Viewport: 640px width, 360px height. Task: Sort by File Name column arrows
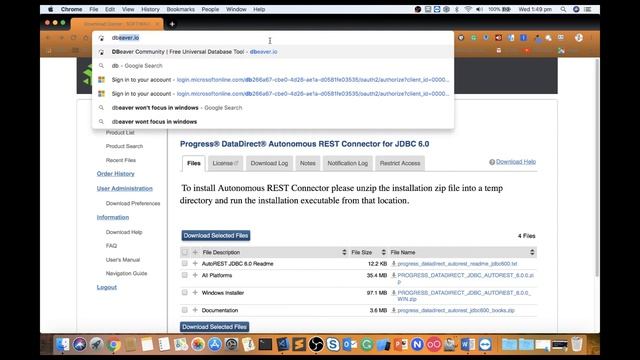click(x=532, y=252)
